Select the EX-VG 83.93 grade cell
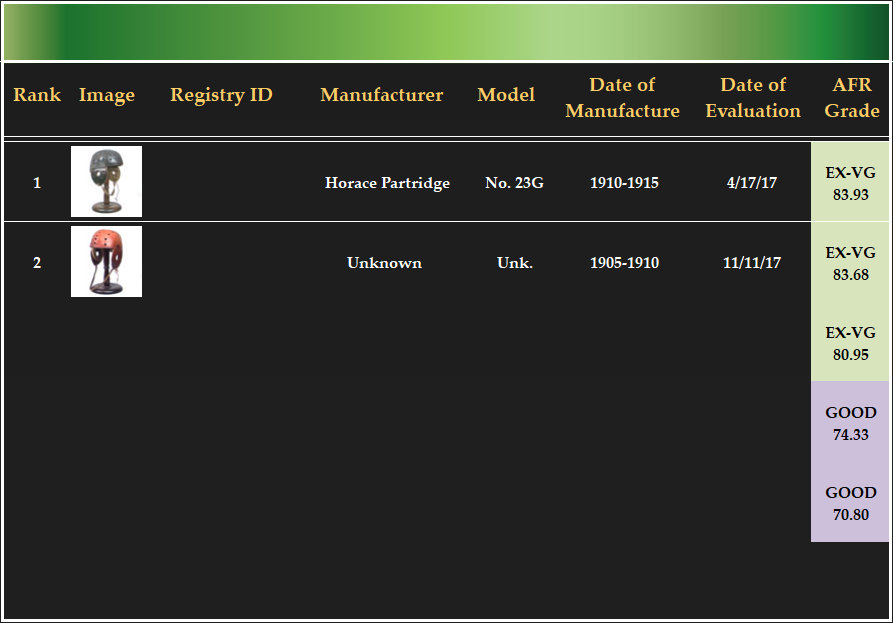Image resolution: width=893 pixels, height=623 pixels. (x=850, y=183)
